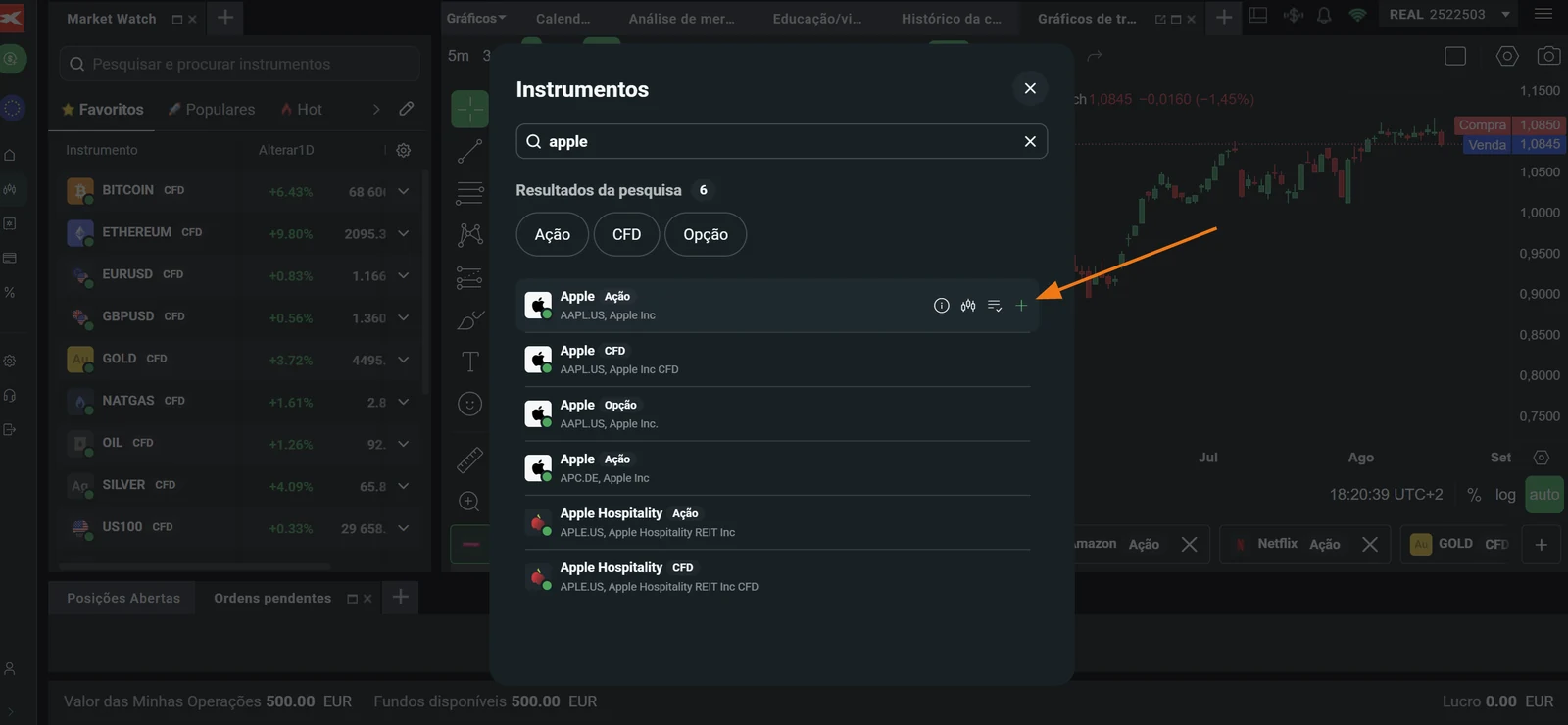Open the Ordens pendentes tab
The image size is (1568, 725).
coord(272,598)
